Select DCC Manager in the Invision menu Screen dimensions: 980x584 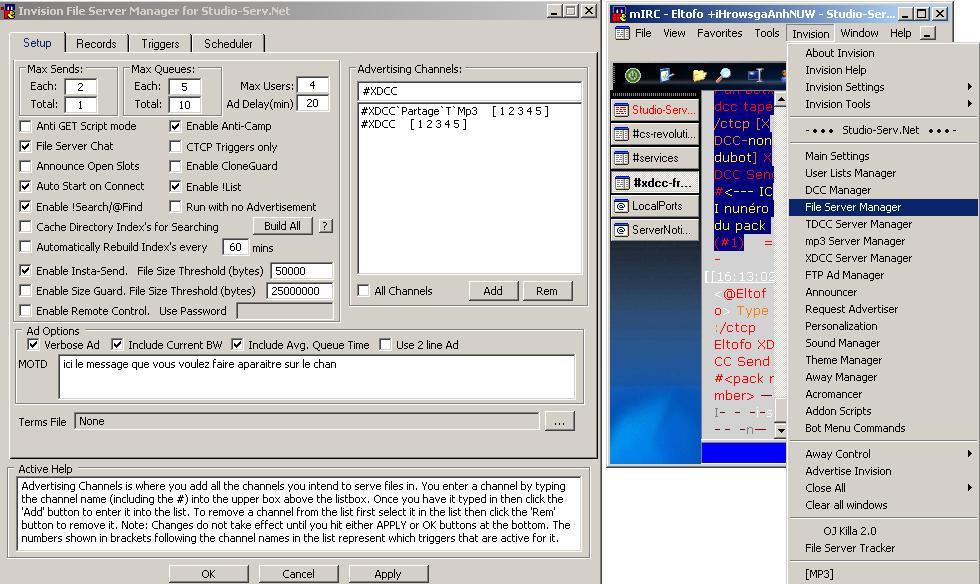pos(883,190)
